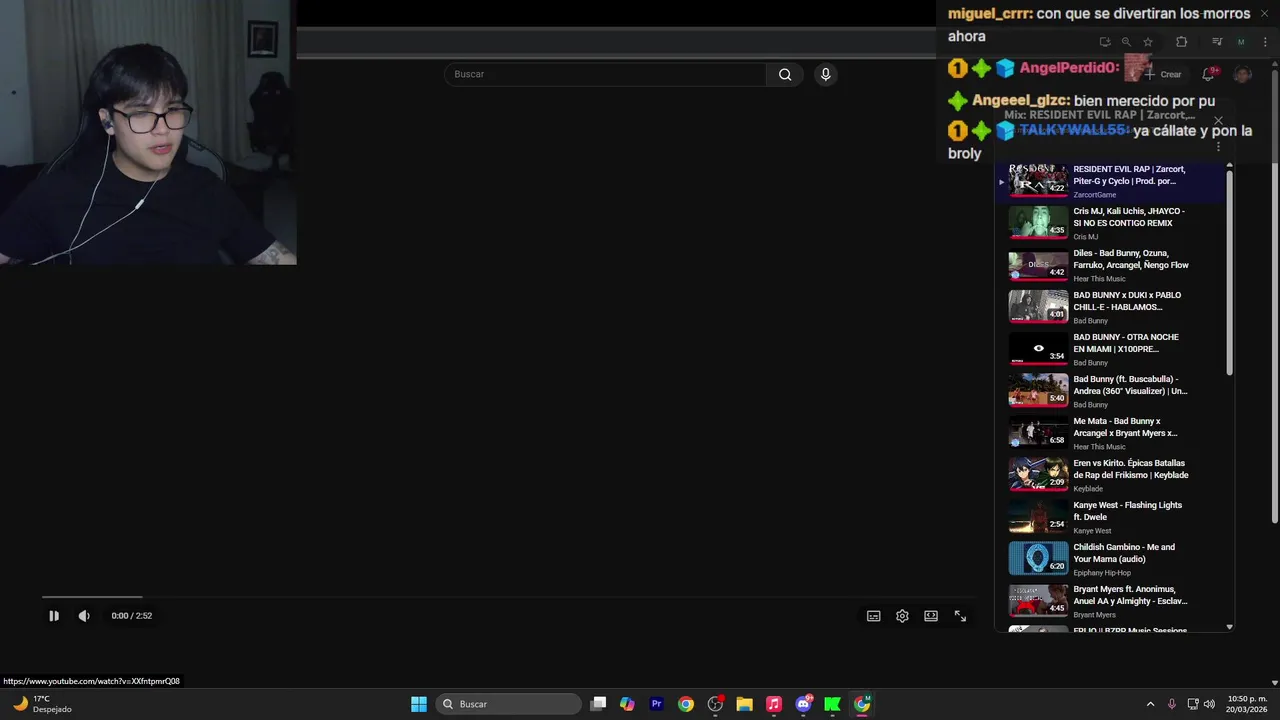Image resolution: width=1280 pixels, height=720 pixels.
Task: Open Discord from the taskbar
Action: [803, 704]
